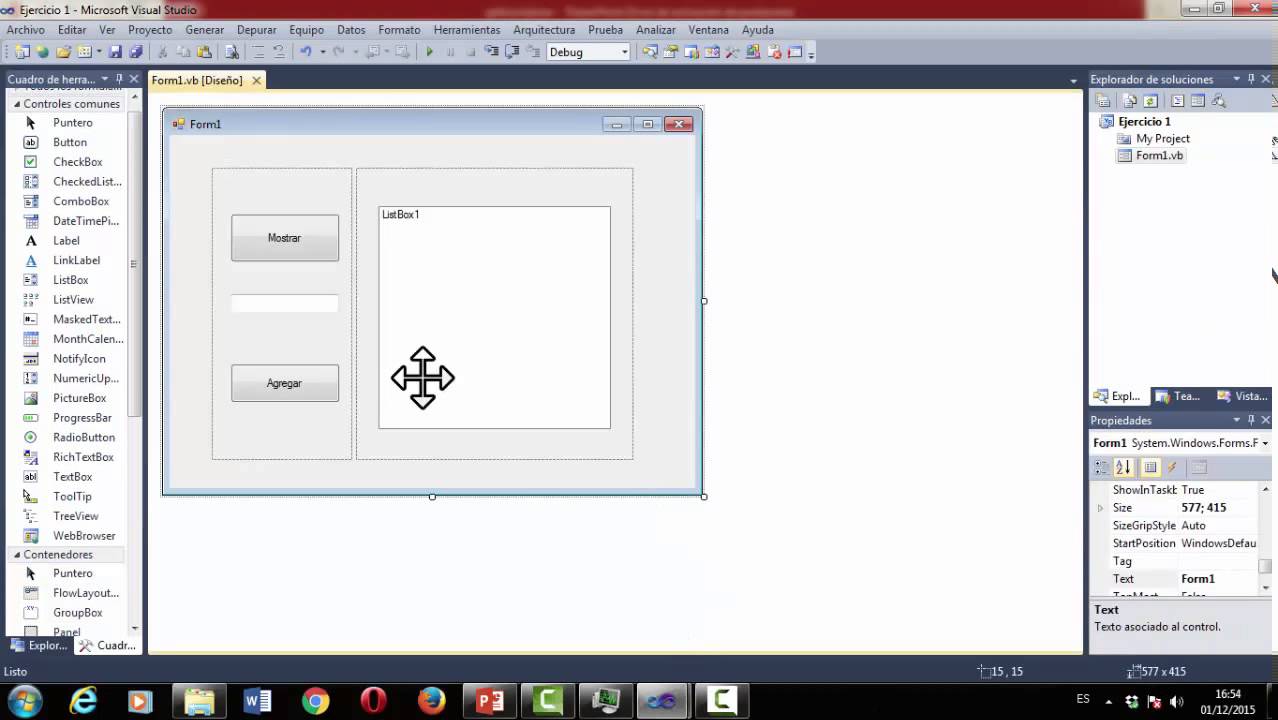Image resolution: width=1278 pixels, height=720 pixels.
Task: Pin the Cuadro de herramientas panel
Action: click(119, 79)
